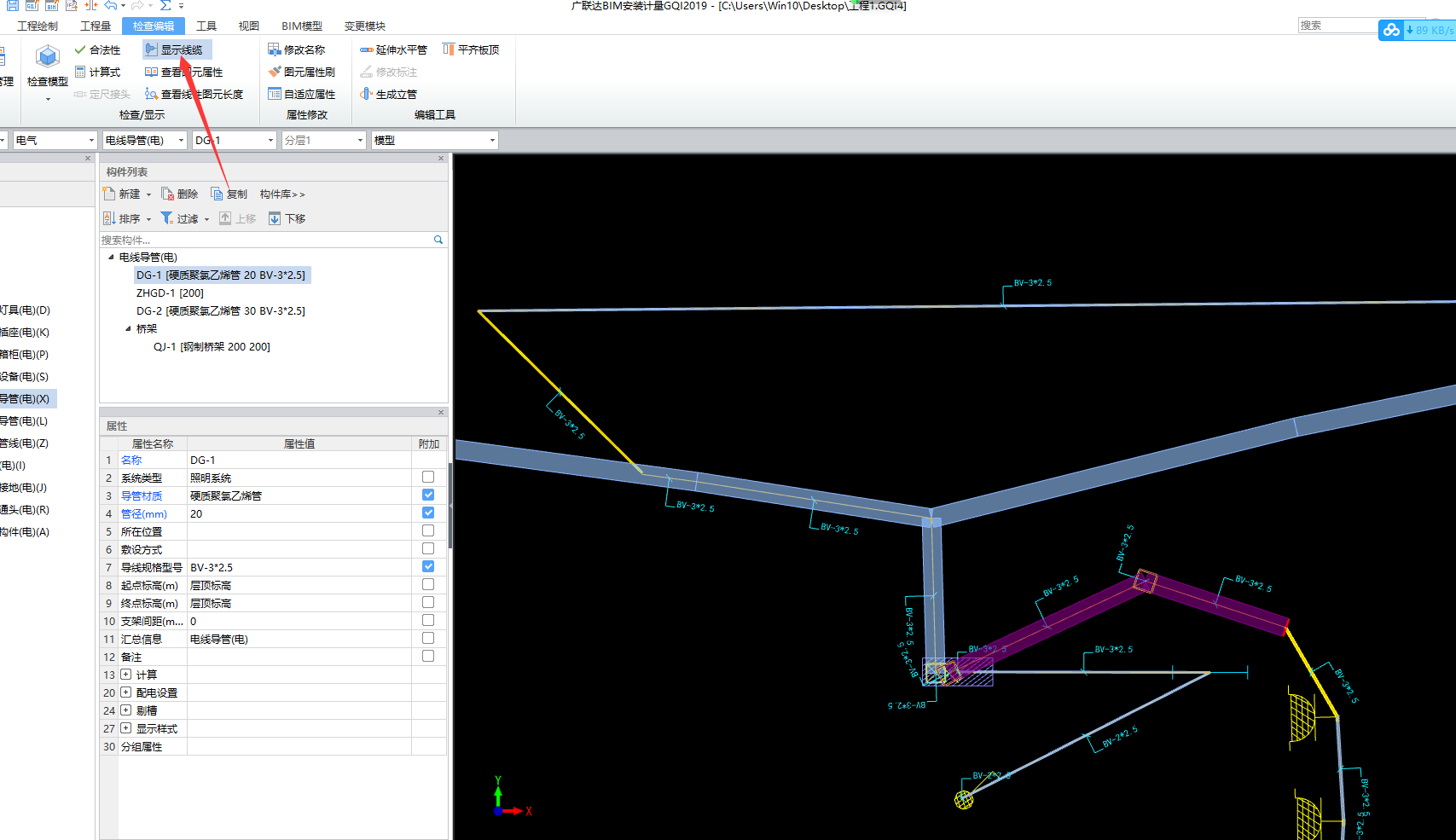Click 构件库>> link
The width and height of the screenshot is (1456, 840).
tap(282, 194)
